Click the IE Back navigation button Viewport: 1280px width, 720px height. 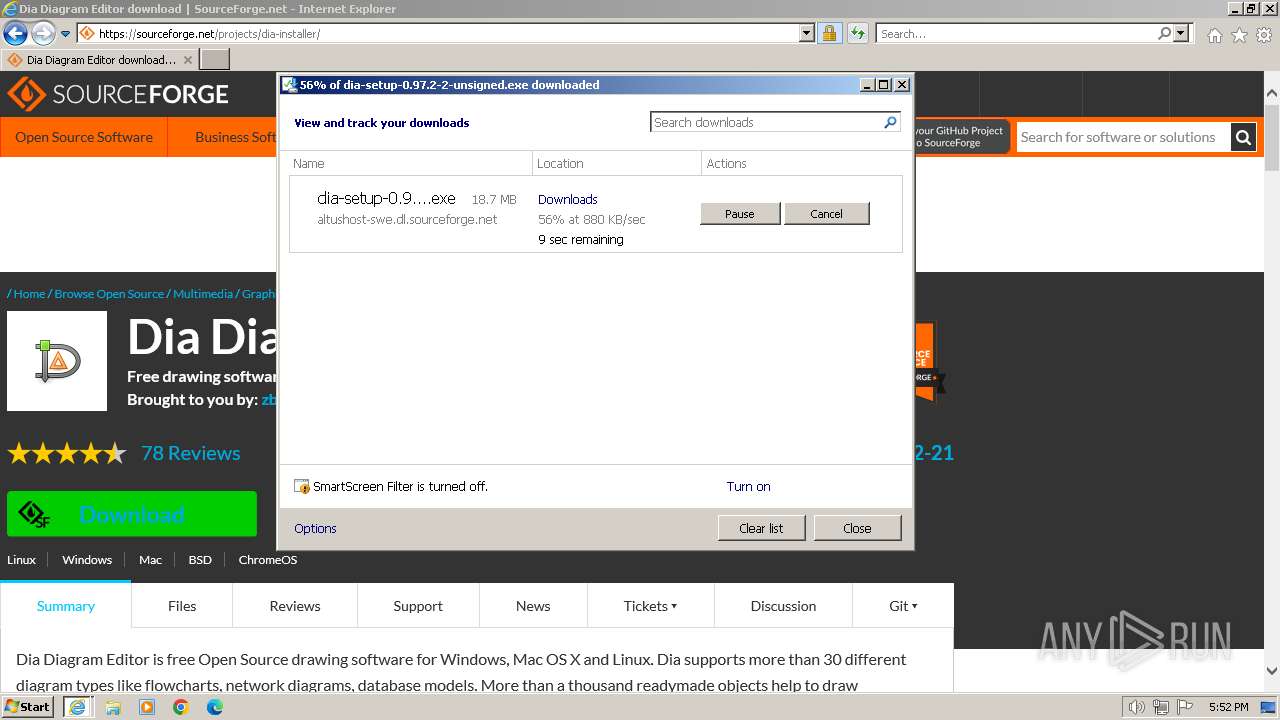(15, 33)
